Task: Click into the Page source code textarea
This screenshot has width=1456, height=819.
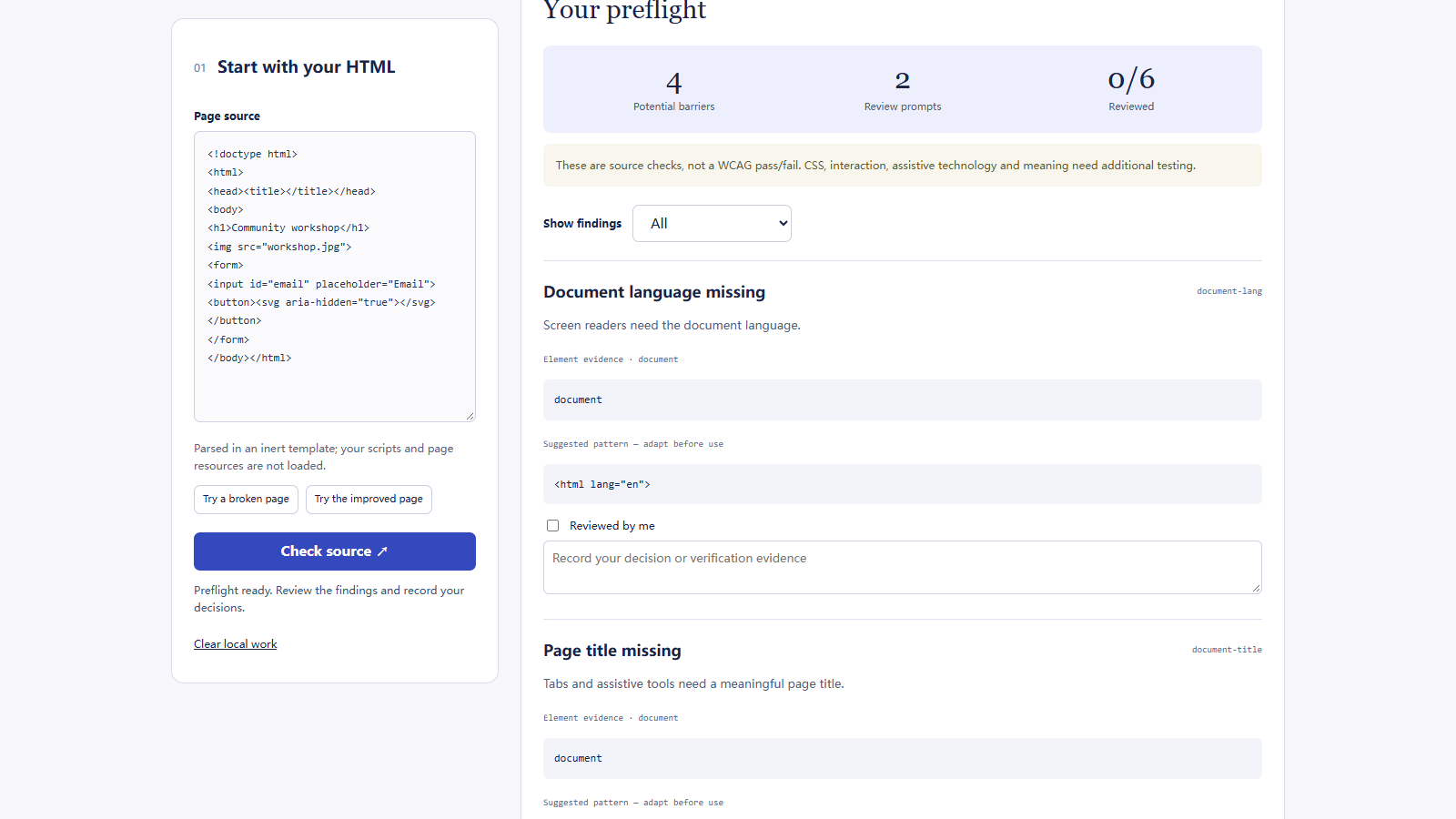Action: click(x=334, y=277)
